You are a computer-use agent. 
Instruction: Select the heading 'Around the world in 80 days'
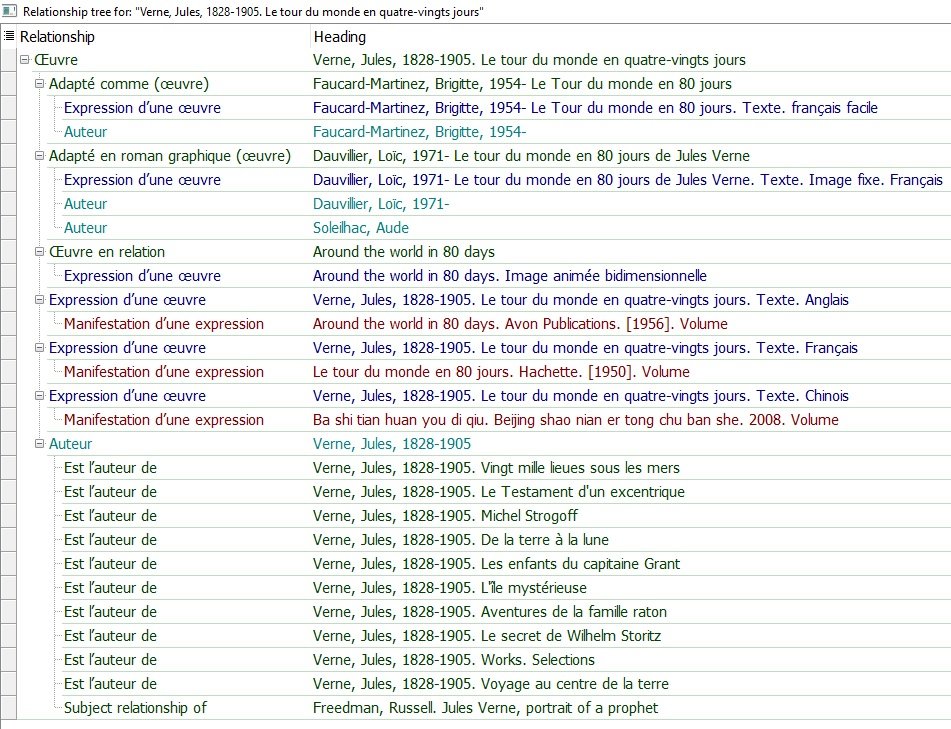pos(404,252)
